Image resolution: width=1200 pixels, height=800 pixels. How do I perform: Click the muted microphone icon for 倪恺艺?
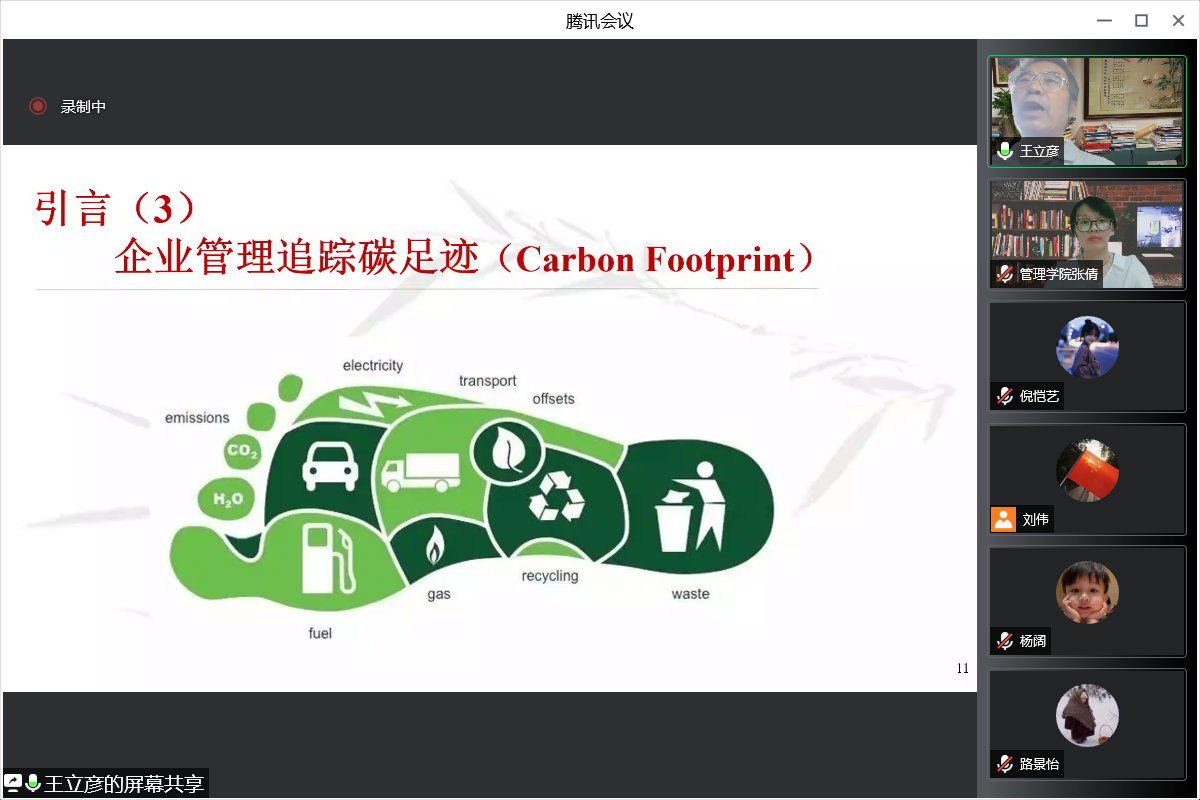(x=1005, y=396)
